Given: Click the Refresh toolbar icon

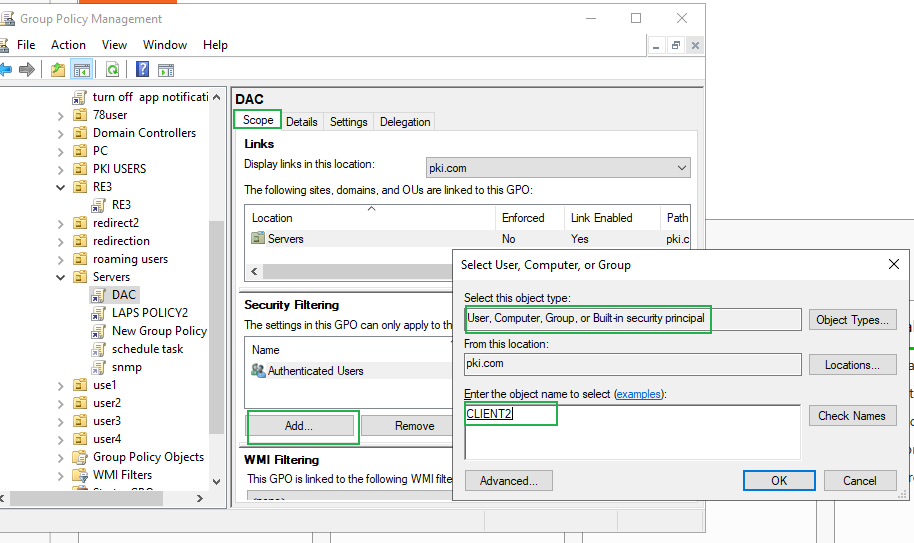Looking at the screenshot, I should [x=113, y=70].
